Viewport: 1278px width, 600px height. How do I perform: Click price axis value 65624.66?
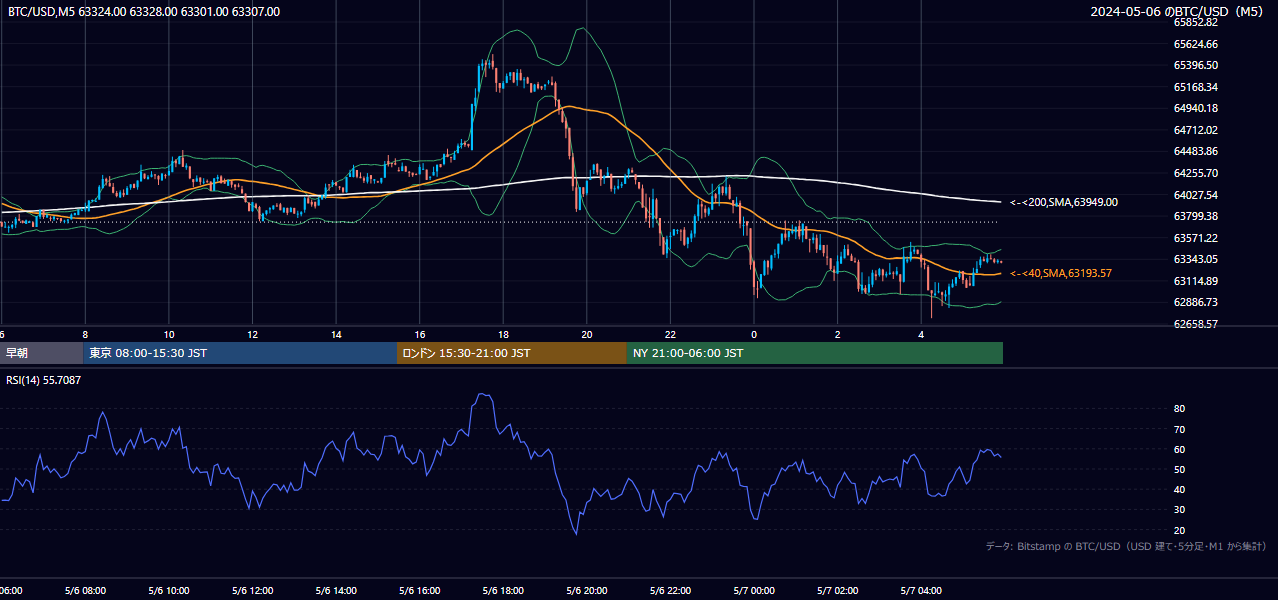click(1195, 44)
